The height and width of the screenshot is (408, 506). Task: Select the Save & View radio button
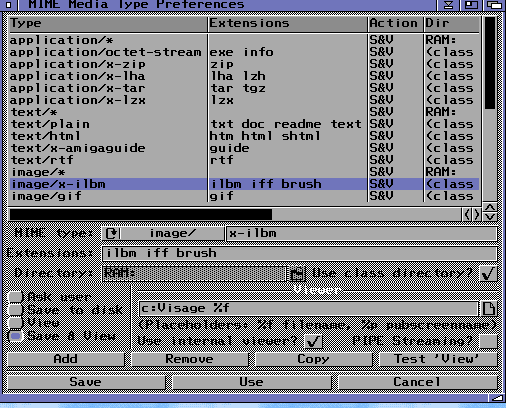(15, 336)
